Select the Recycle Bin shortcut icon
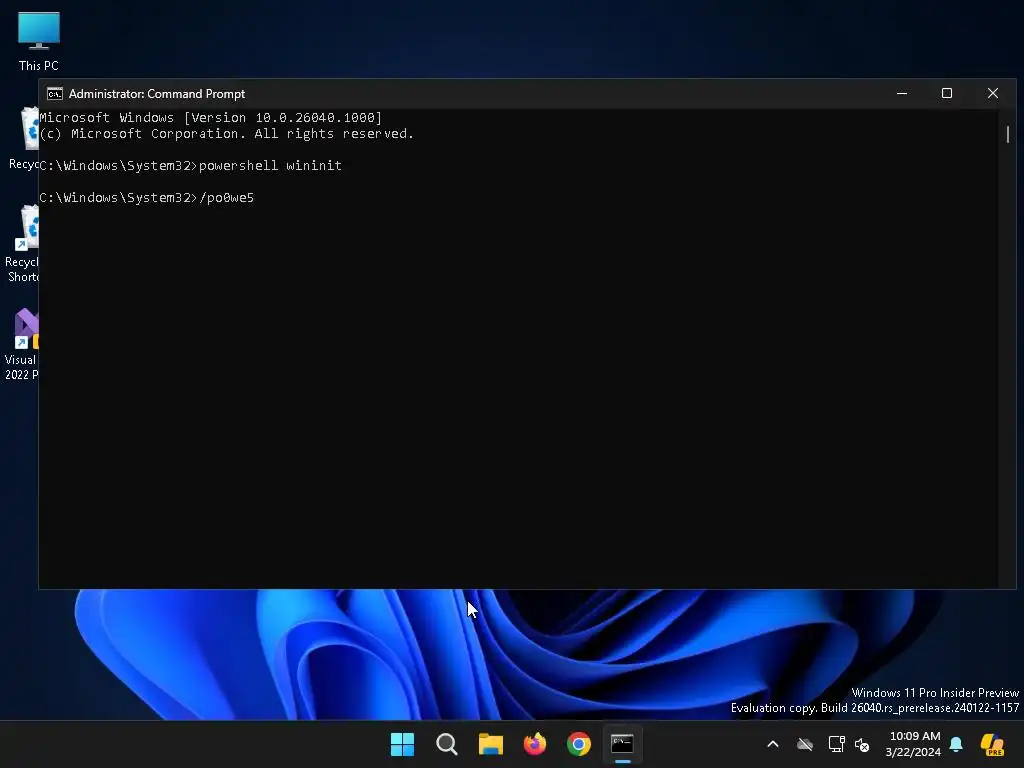 coord(22,243)
